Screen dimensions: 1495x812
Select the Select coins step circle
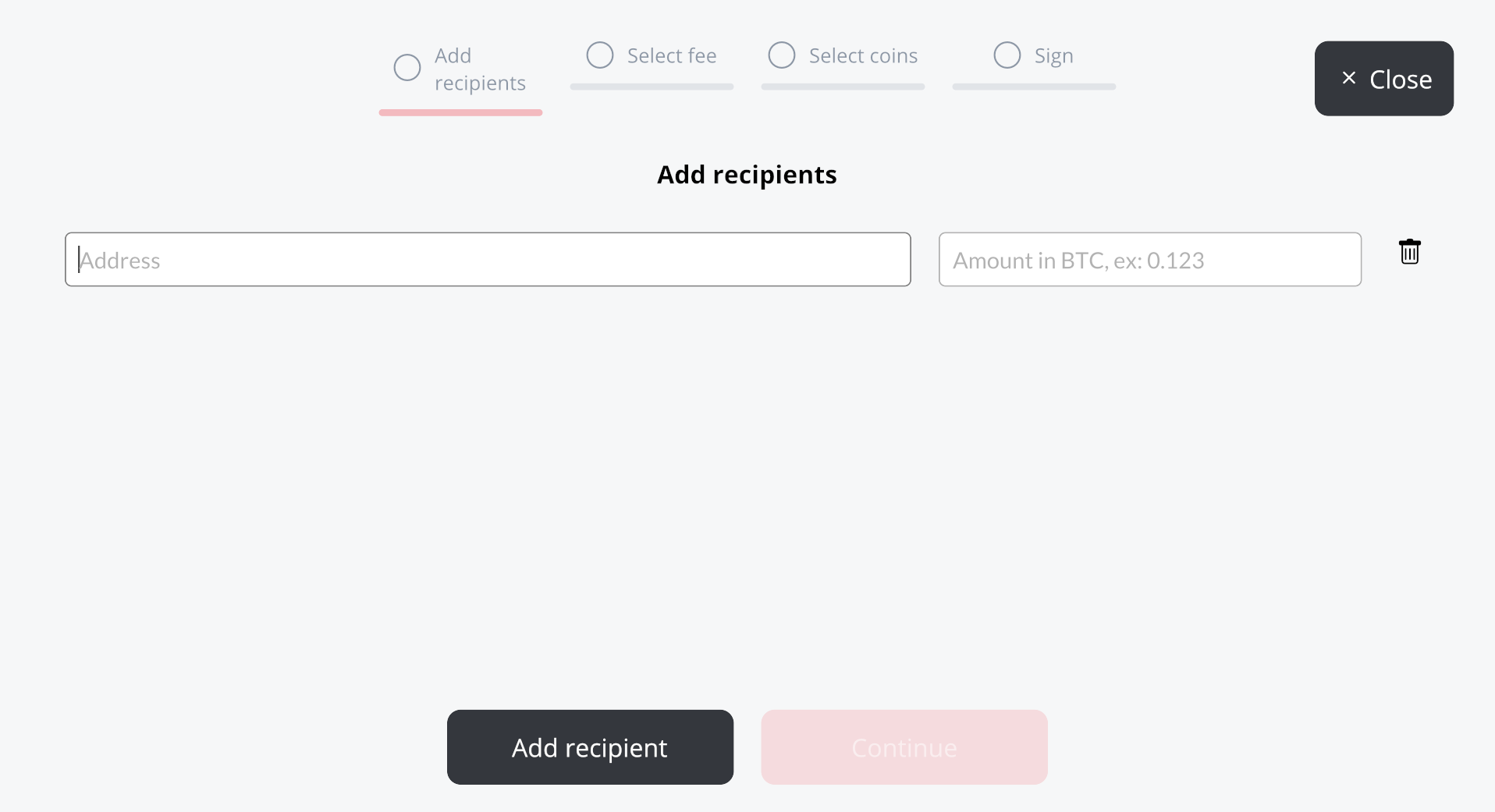point(781,55)
